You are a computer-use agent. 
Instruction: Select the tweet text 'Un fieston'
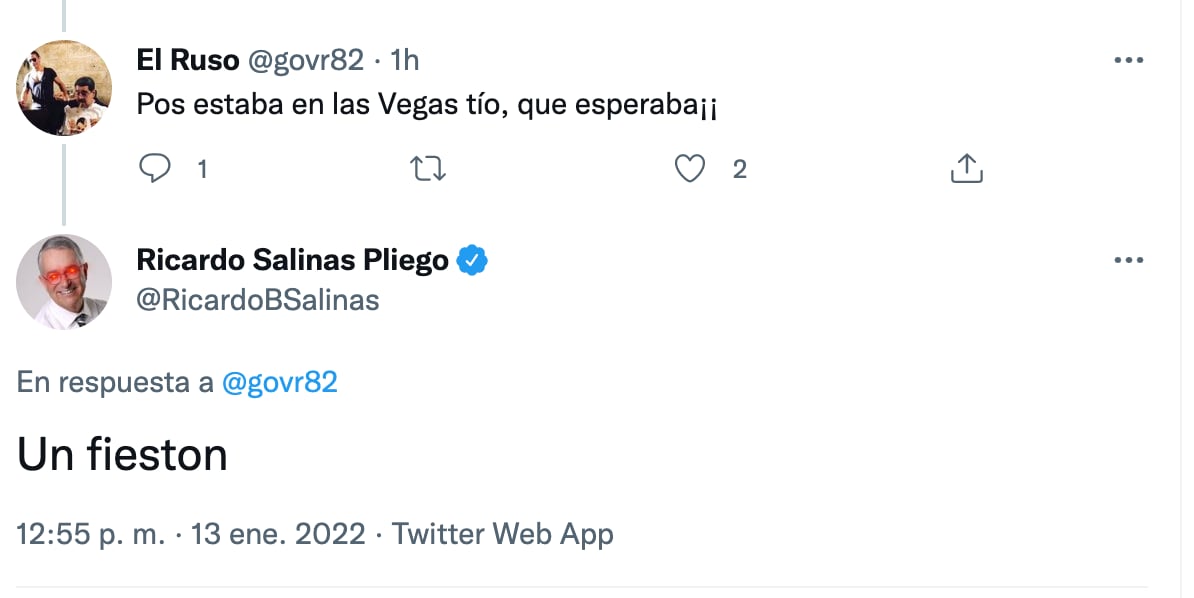(x=120, y=454)
